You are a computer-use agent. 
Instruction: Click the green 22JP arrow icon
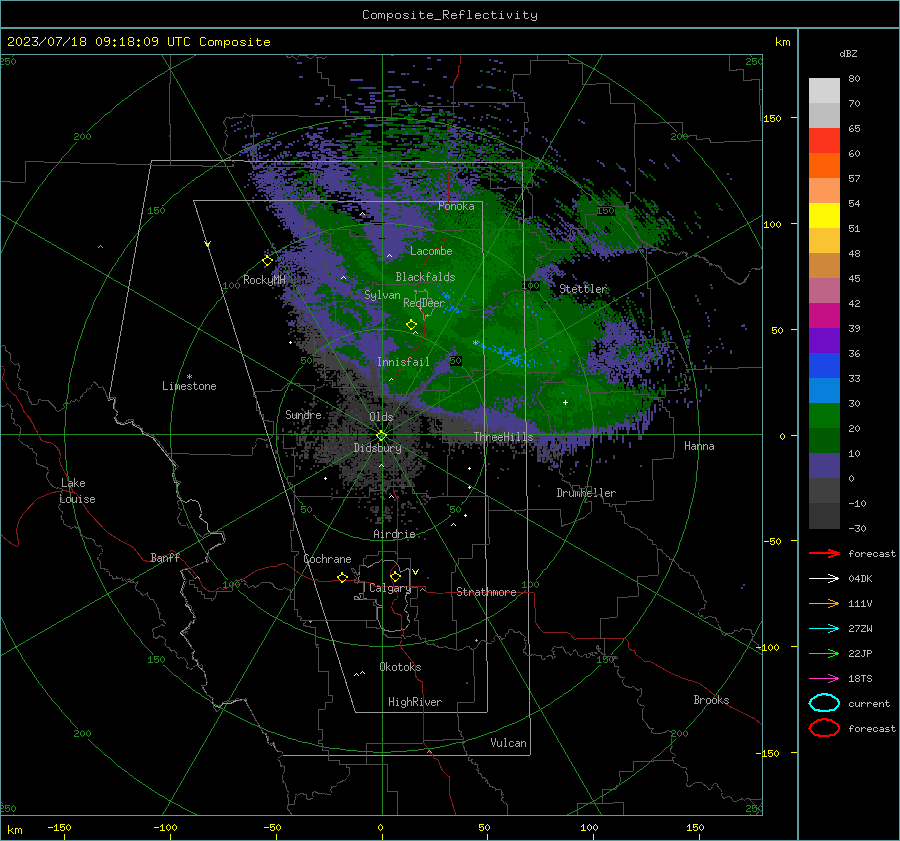point(824,653)
